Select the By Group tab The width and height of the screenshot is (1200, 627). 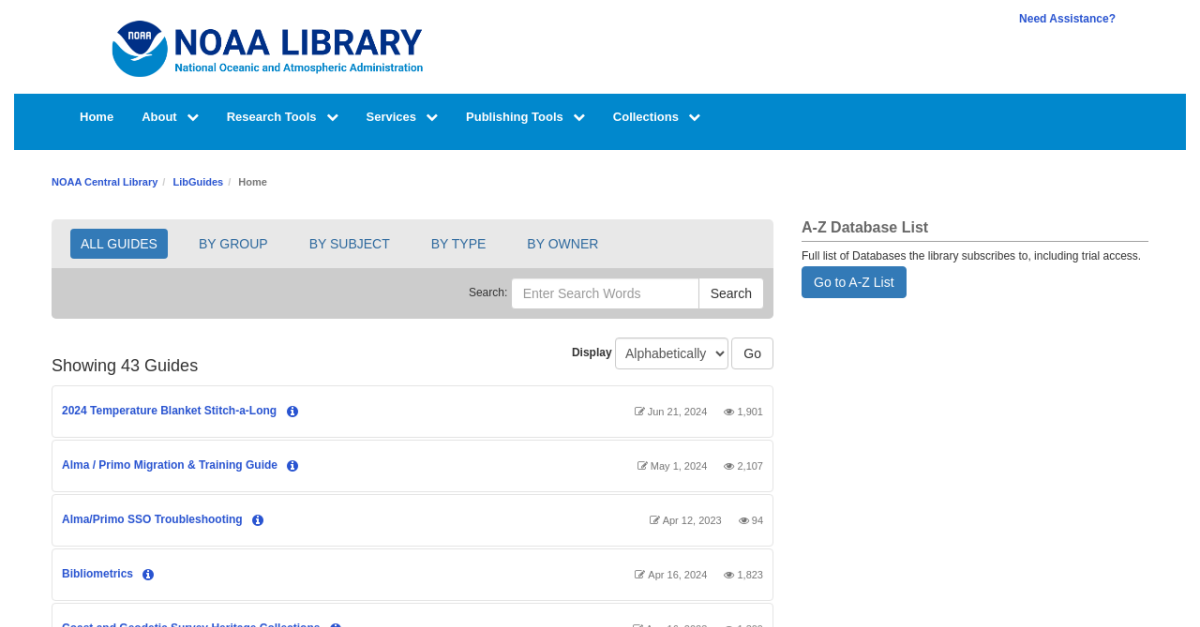[233, 244]
